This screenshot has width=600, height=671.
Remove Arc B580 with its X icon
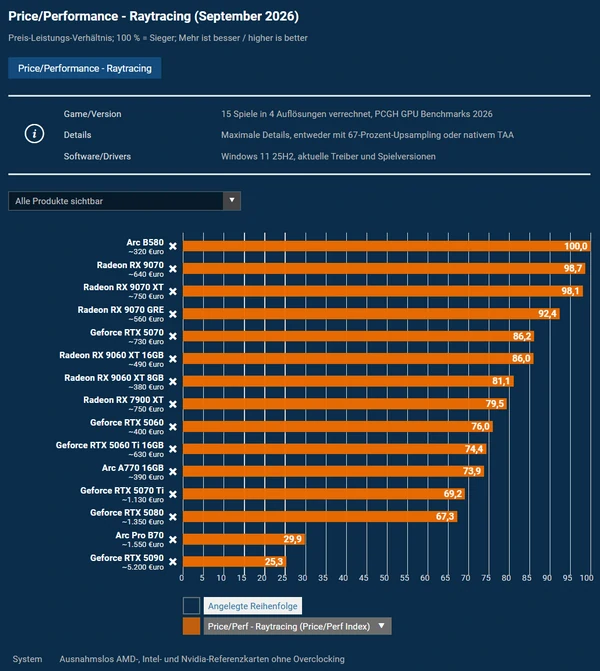pos(172,246)
